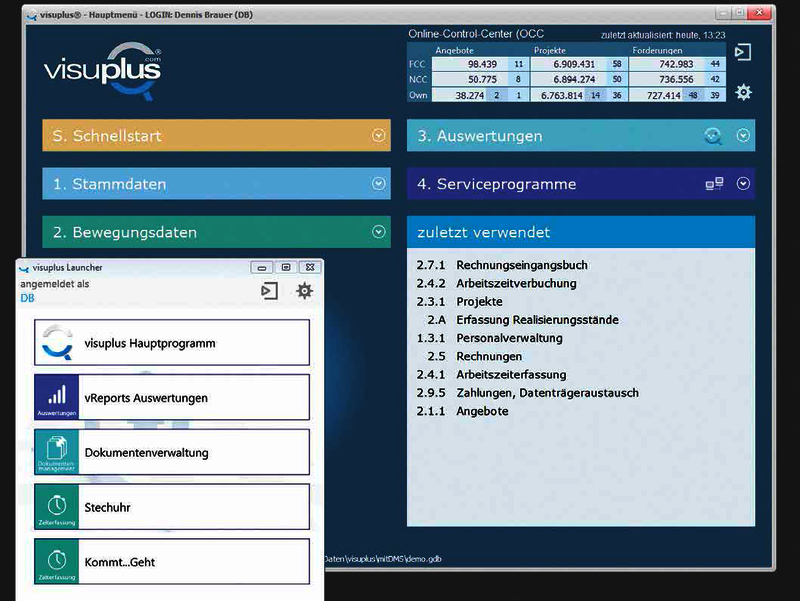Click the visuplus logo in main window
This screenshot has width=800, height=601.
click(x=103, y=71)
